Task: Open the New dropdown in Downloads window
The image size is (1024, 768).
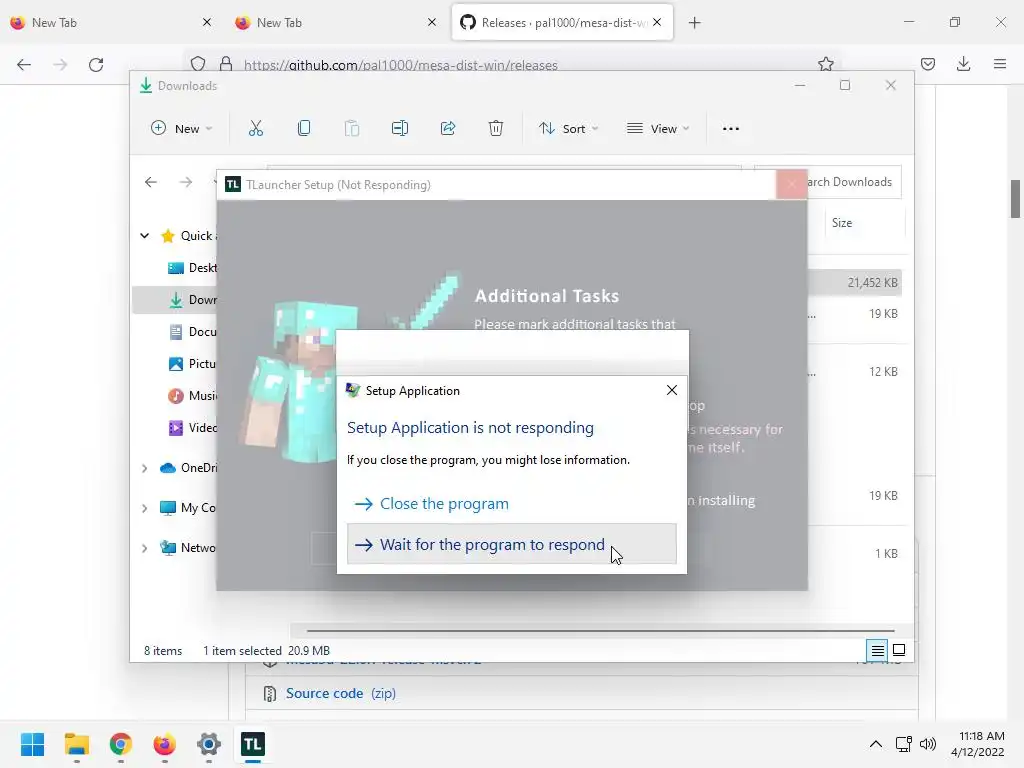Action: 182,129
